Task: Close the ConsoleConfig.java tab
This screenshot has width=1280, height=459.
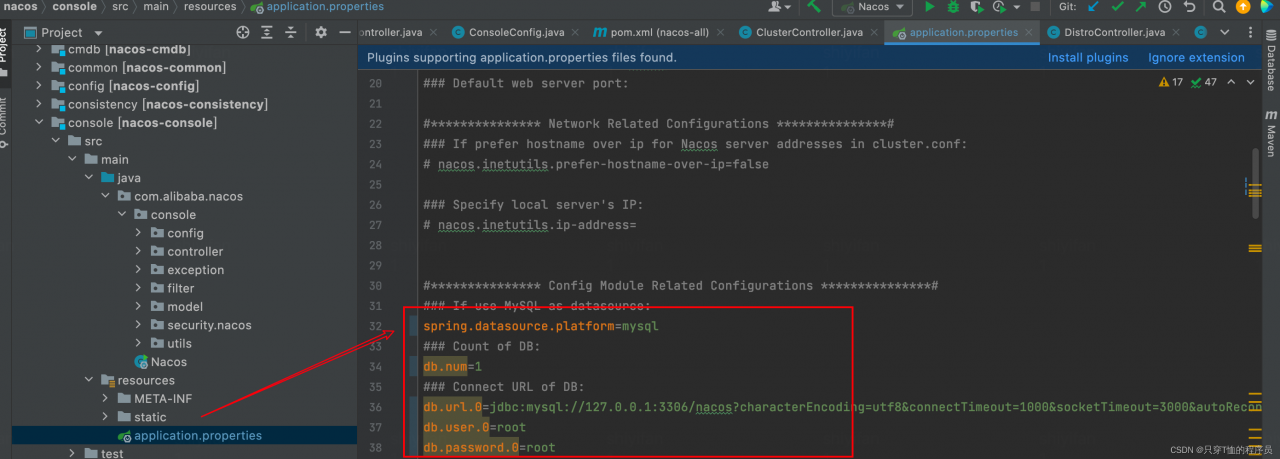Action: pyautogui.click(x=576, y=33)
